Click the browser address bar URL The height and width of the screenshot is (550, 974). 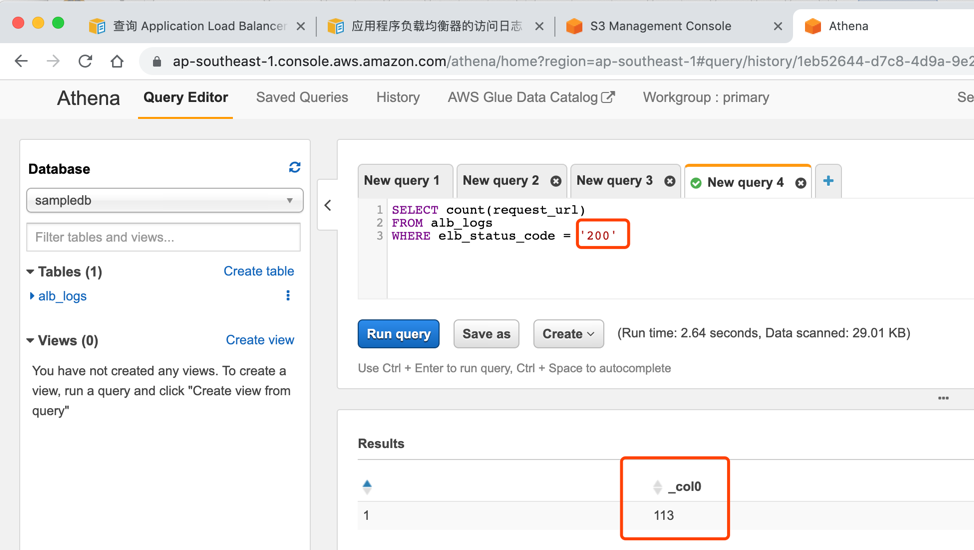pyautogui.click(x=559, y=62)
